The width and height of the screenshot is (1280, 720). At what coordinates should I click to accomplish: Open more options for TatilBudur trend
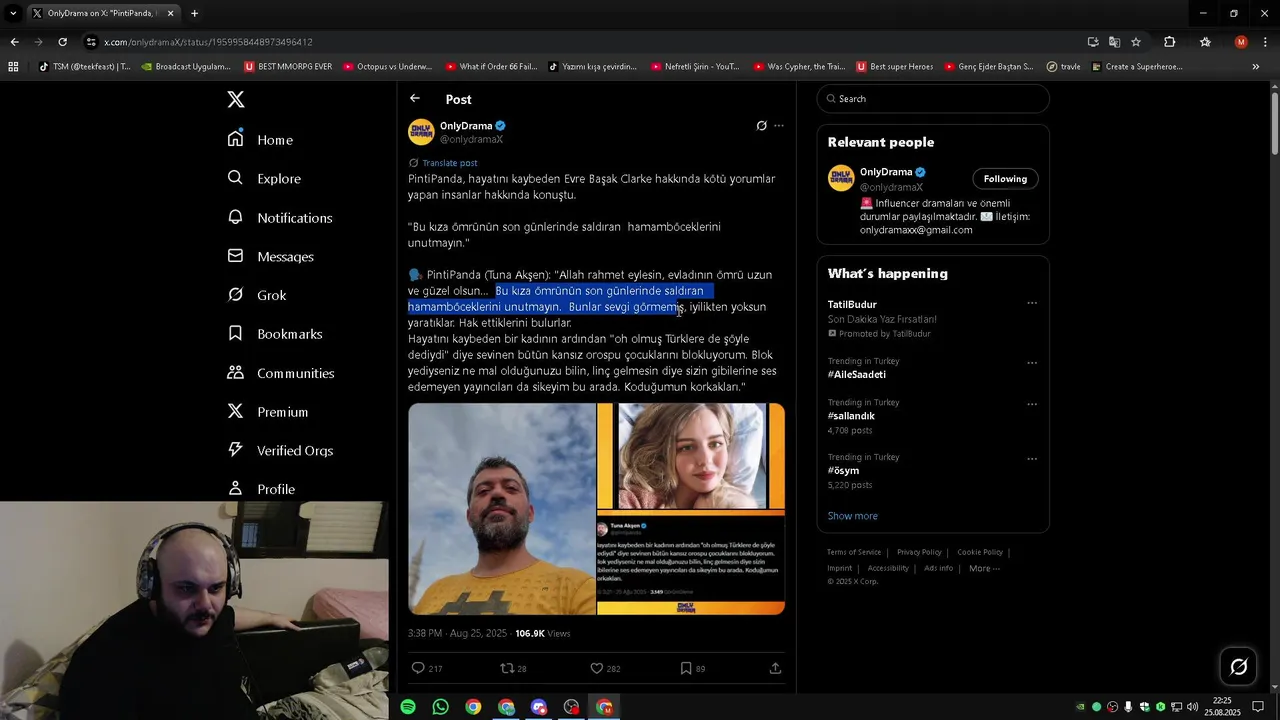pyautogui.click(x=1032, y=304)
